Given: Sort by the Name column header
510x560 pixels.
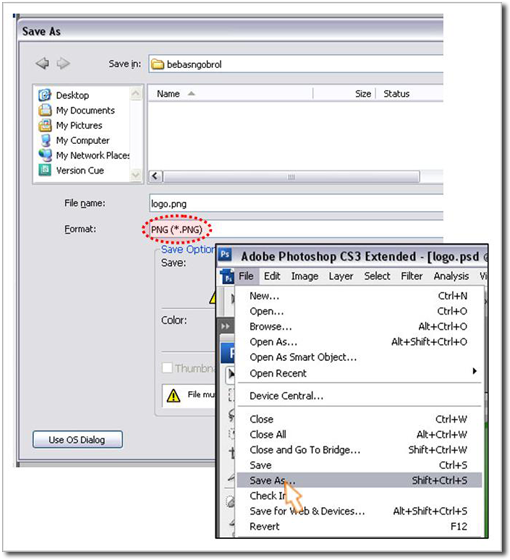Looking at the screenshot, I should coord(230,94).
